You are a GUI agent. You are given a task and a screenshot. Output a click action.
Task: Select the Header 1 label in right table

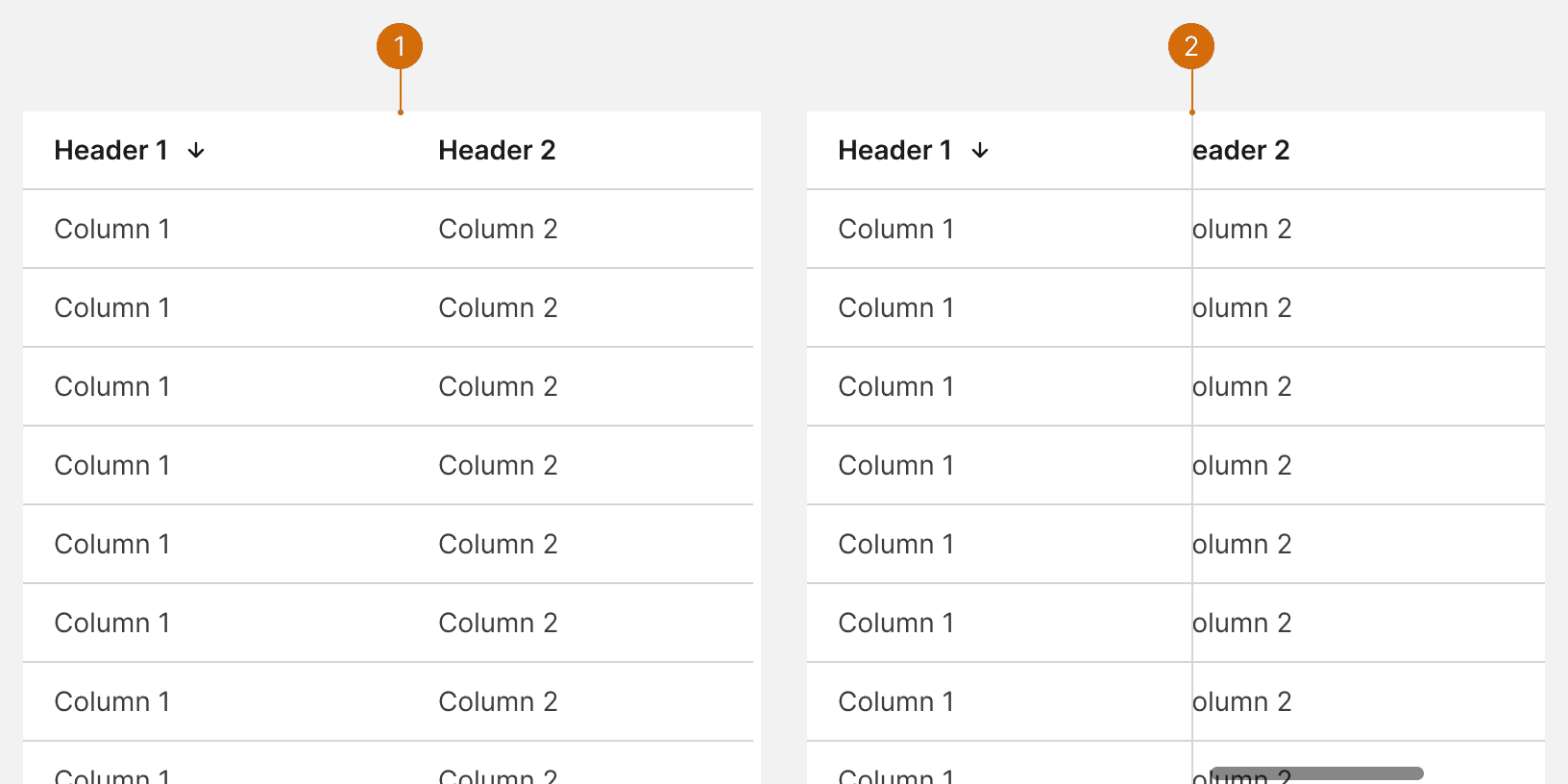[x=895, y=150]
